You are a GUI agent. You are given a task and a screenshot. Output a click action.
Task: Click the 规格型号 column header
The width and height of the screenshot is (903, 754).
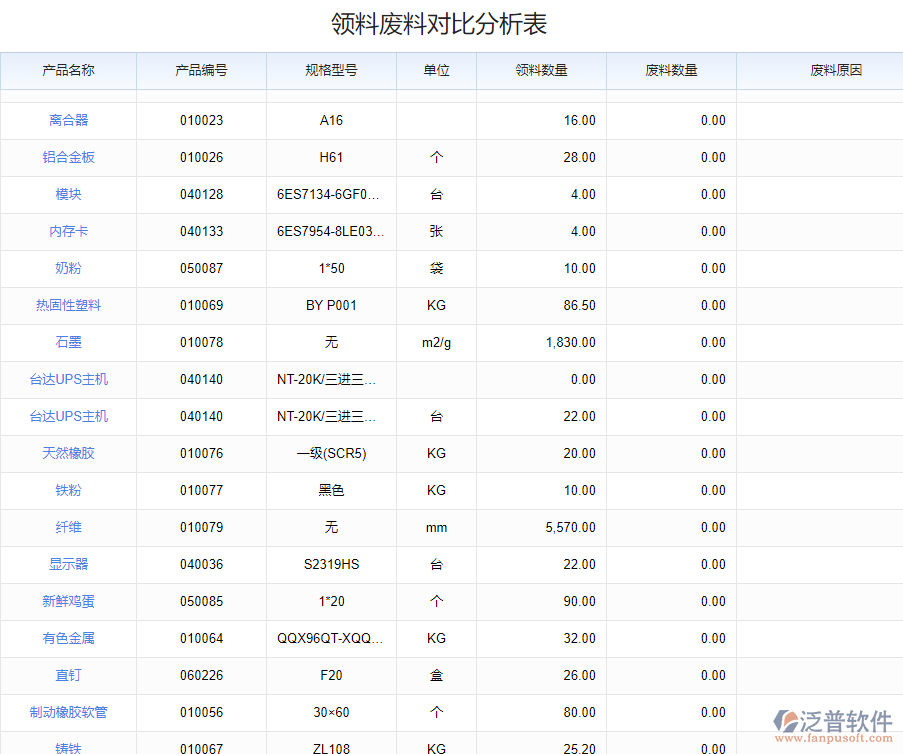coord(331,70)
